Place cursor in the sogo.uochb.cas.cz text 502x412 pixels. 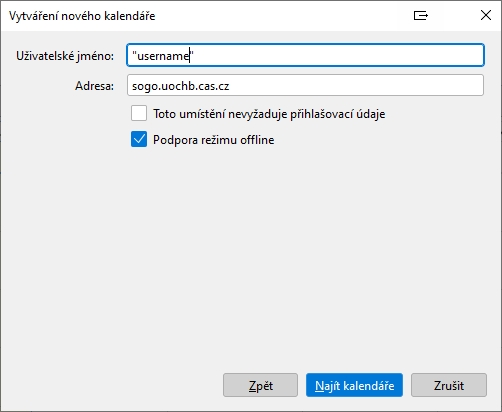pos(180,86)
